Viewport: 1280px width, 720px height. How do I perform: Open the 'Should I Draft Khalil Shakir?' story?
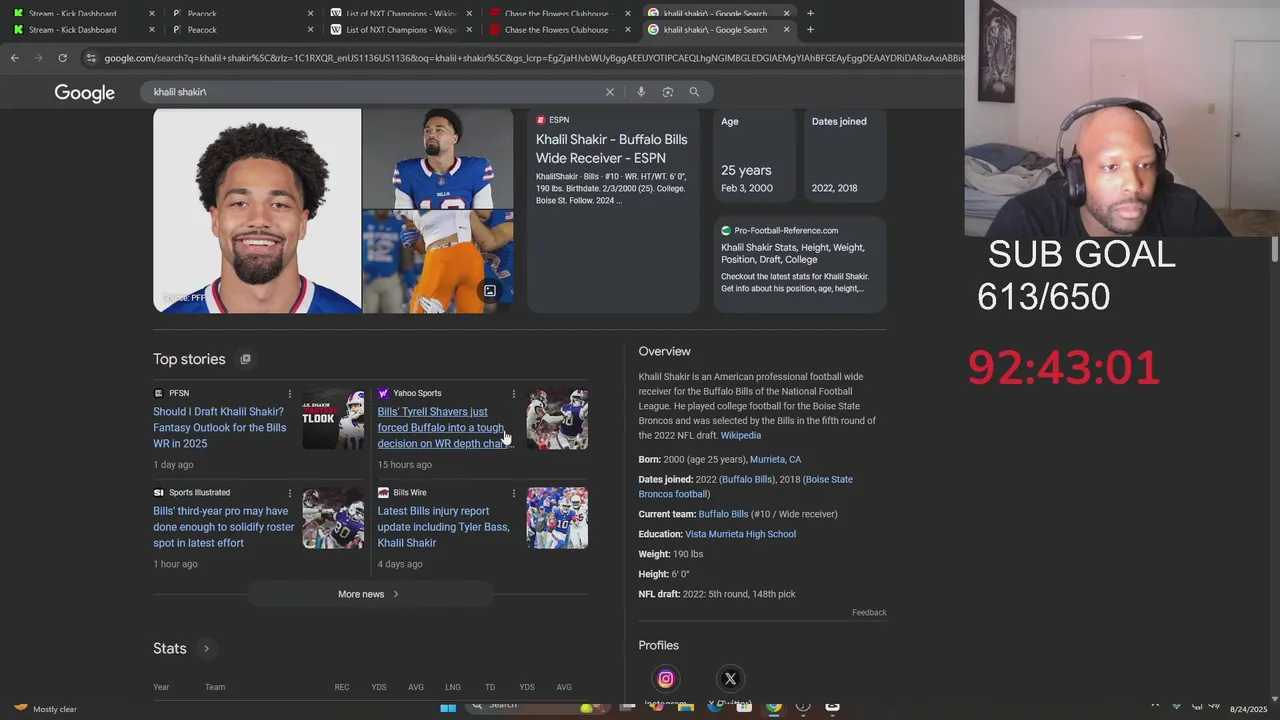click(x=220, y=427)
